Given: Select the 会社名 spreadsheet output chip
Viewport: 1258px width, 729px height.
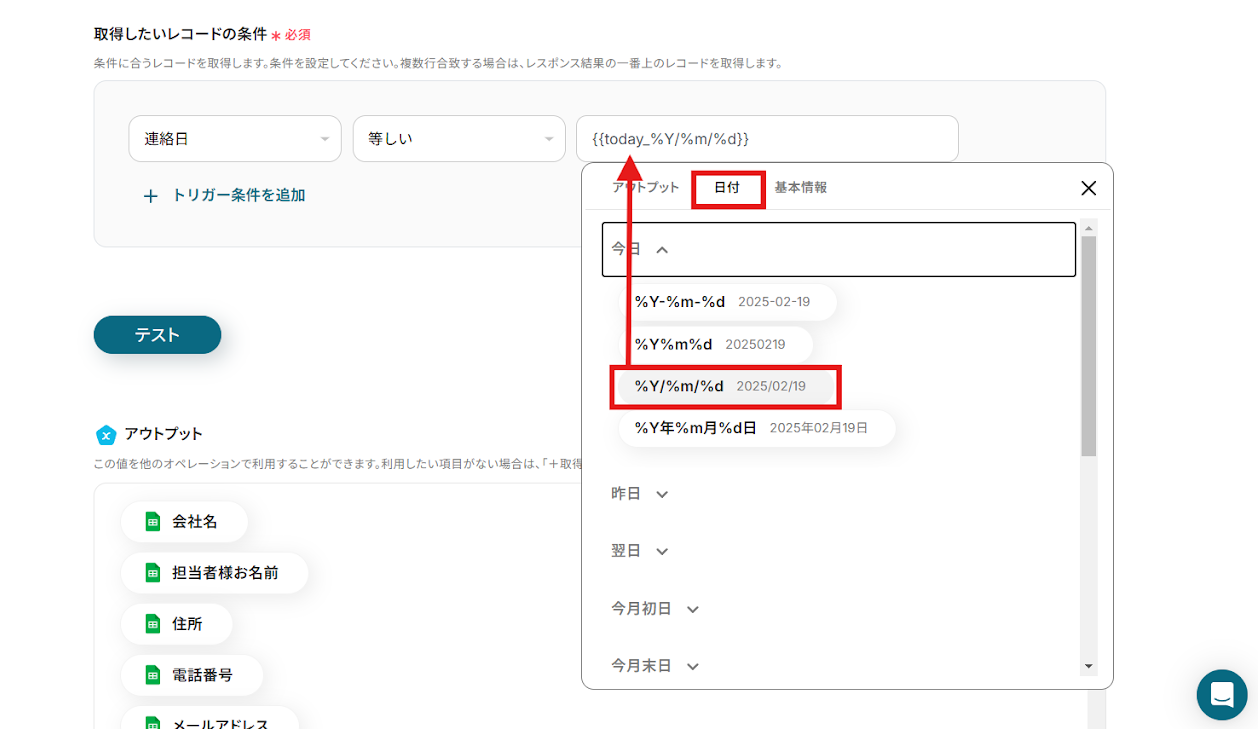Looking at the screenshot, I should [184, 521].
